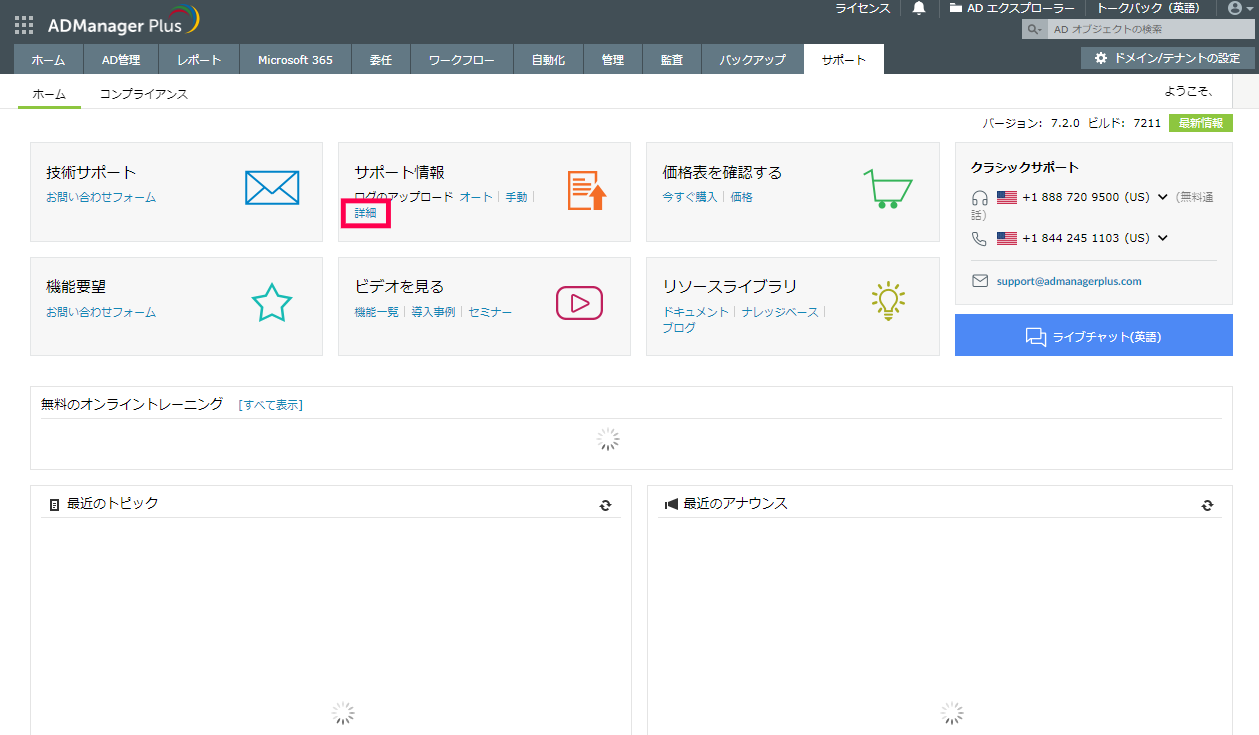Click the log upload document icon
The width and height of the screenshot is (1259, 735).
[x=587, y=190]
